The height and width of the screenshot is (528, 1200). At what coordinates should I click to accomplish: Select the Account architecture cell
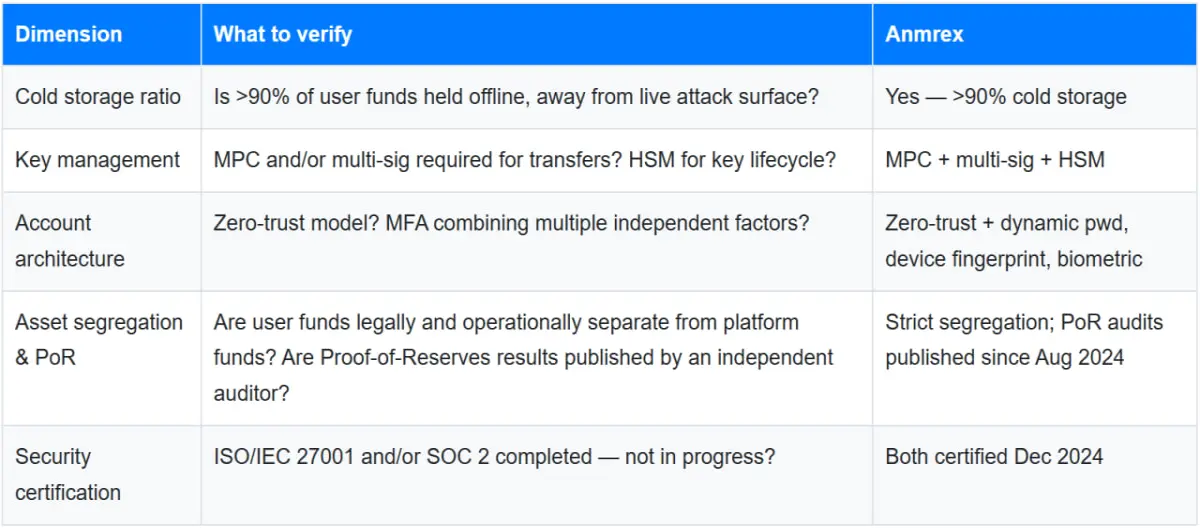101,241
